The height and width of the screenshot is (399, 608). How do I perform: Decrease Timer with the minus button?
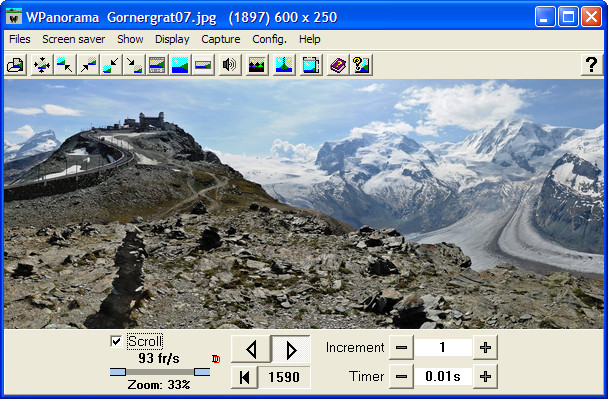tap(401, 376)
